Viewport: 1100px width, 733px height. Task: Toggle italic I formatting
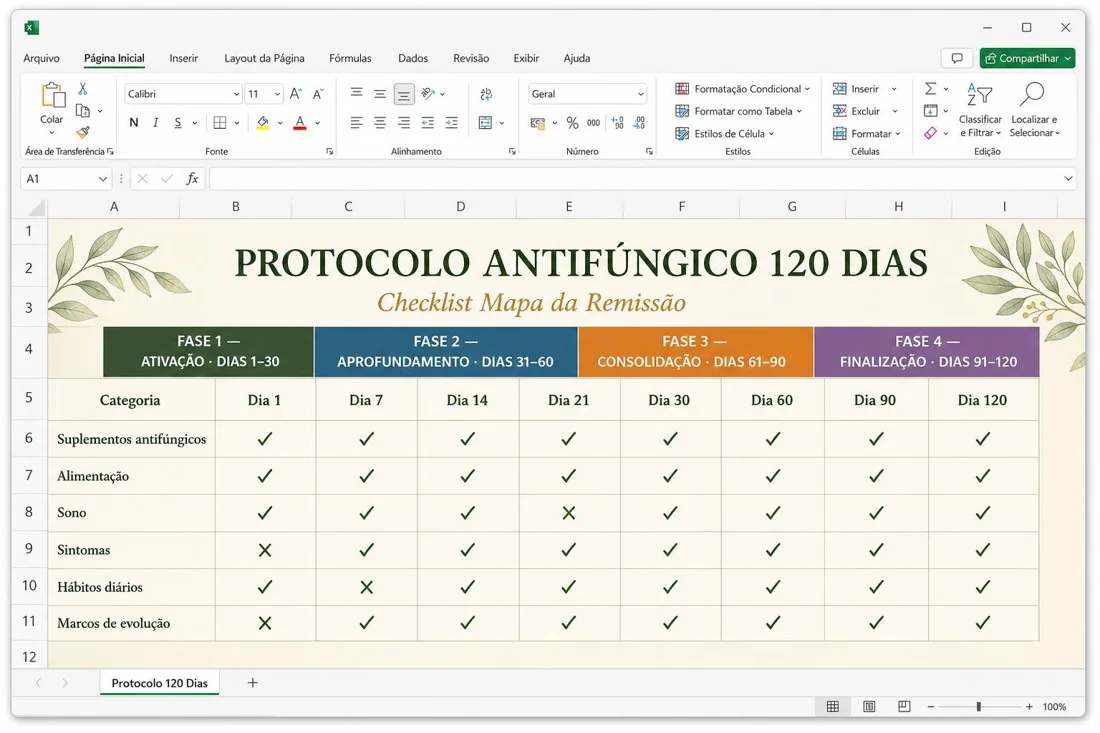point(156,123)
